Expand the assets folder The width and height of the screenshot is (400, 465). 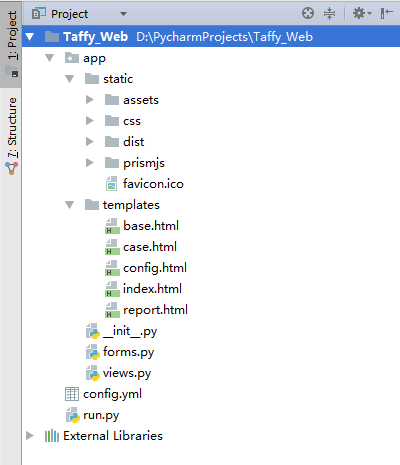(89, 100)
